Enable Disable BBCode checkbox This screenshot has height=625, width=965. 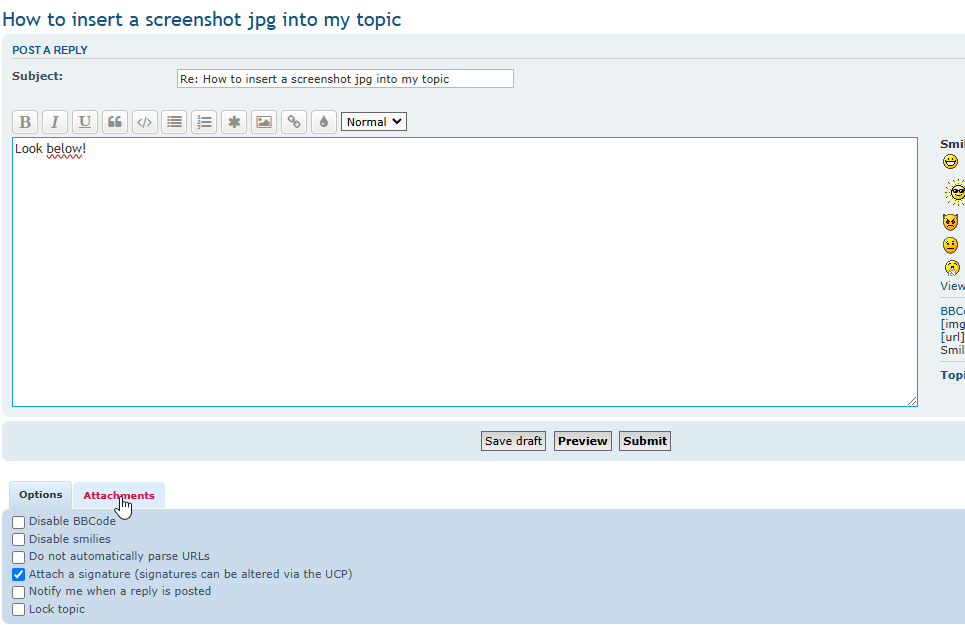tap(19, 522)
